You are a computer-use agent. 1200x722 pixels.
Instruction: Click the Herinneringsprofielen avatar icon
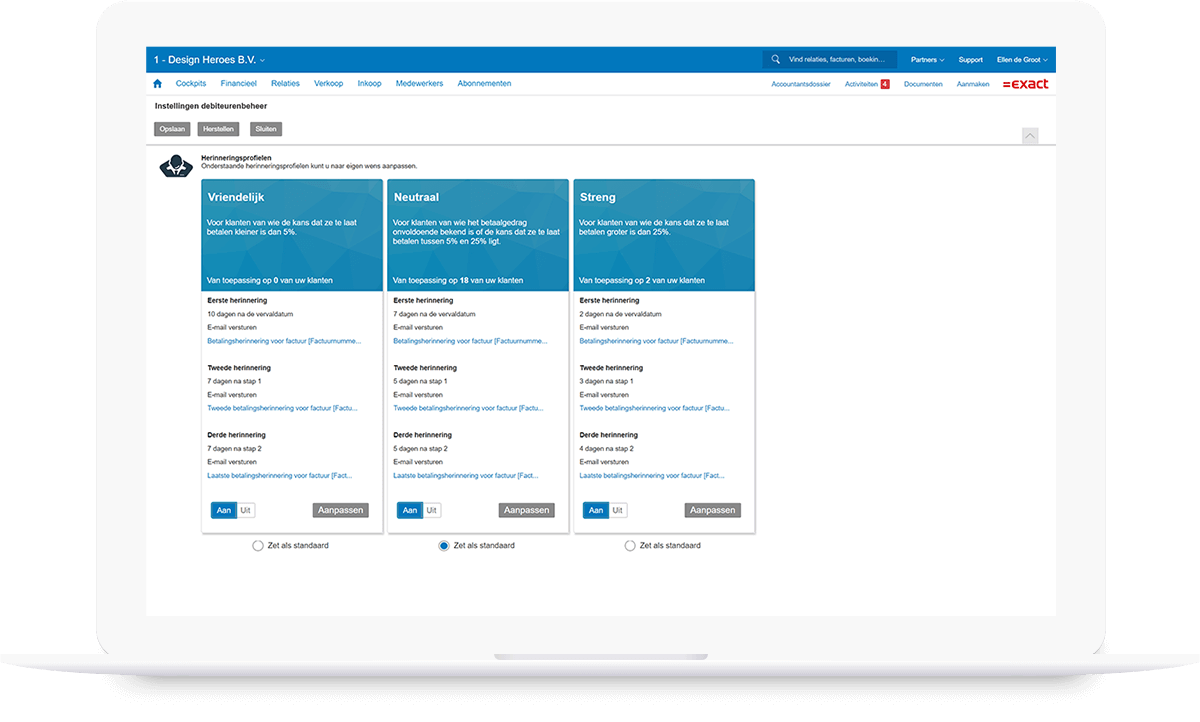[x=176, y=166]
